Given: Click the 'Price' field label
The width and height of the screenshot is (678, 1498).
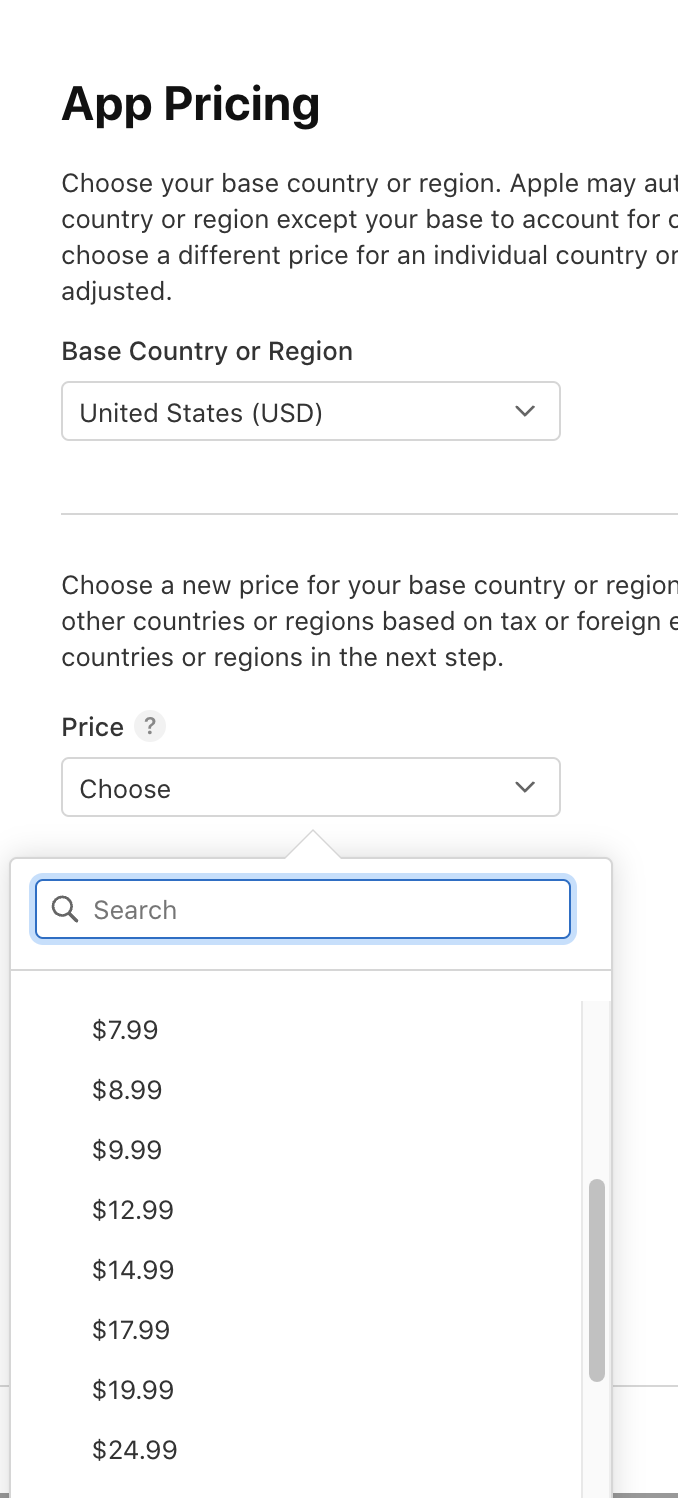Looking at the screenshot, I should [x=93, y=727].
